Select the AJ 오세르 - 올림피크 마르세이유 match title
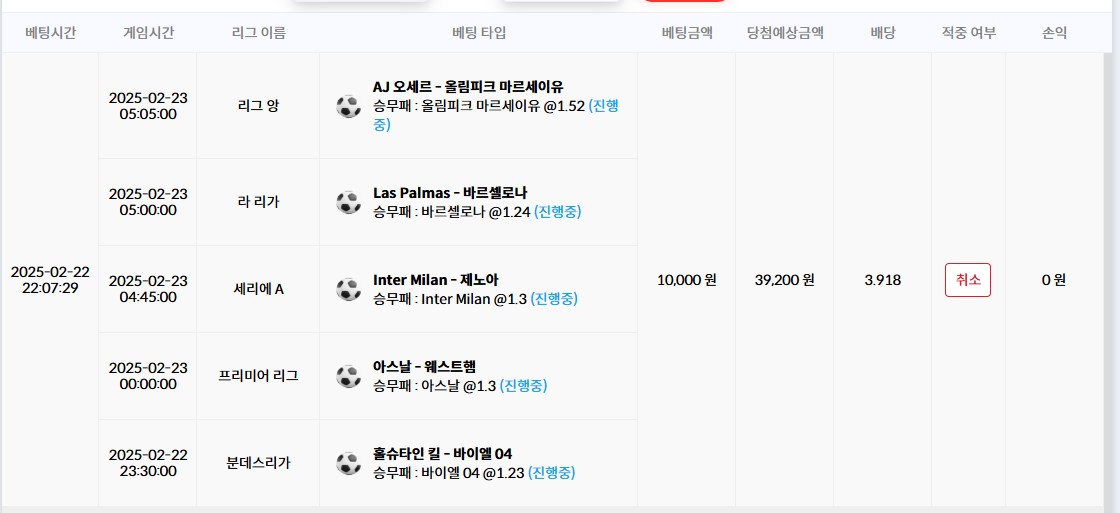 468,87
